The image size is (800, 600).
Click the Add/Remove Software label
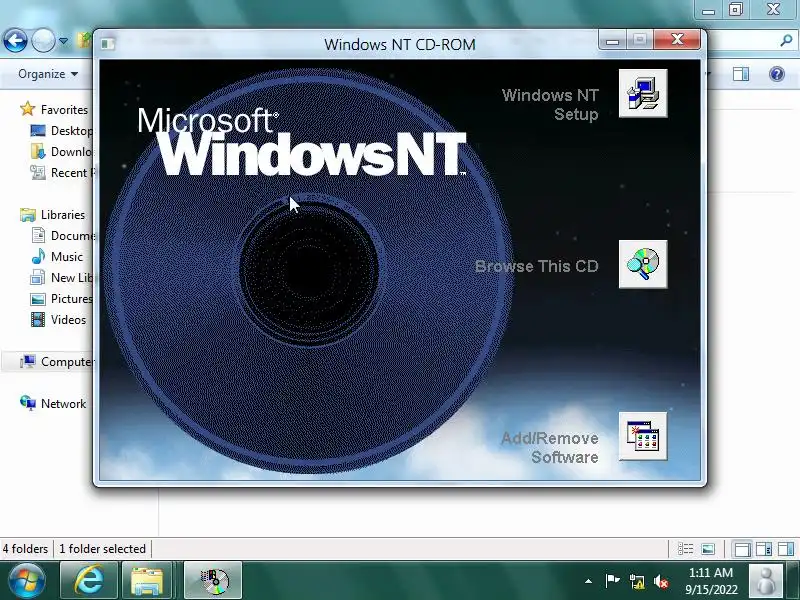tap(549, 447)
